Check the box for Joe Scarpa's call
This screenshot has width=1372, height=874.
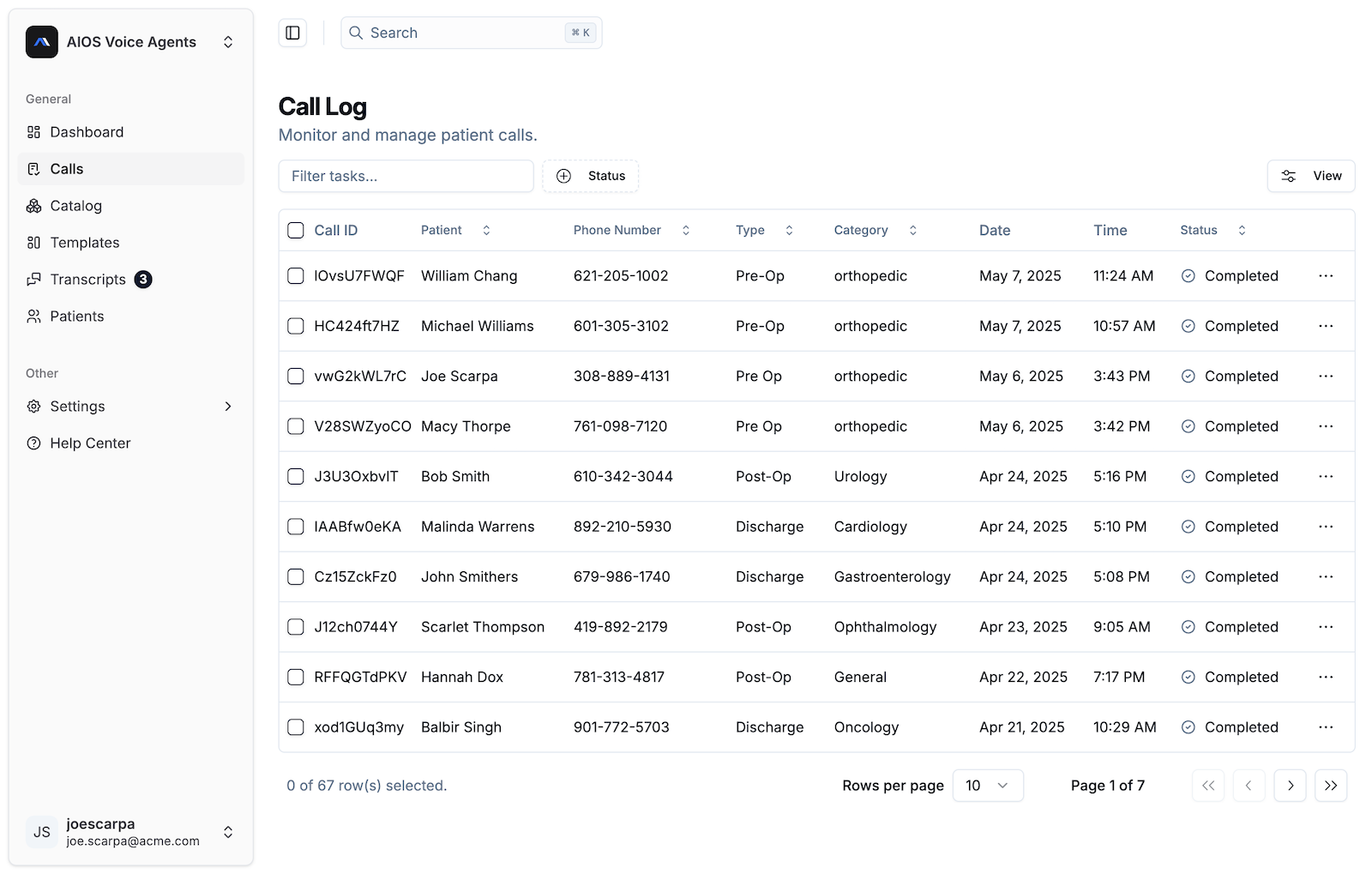pos(296,377)
